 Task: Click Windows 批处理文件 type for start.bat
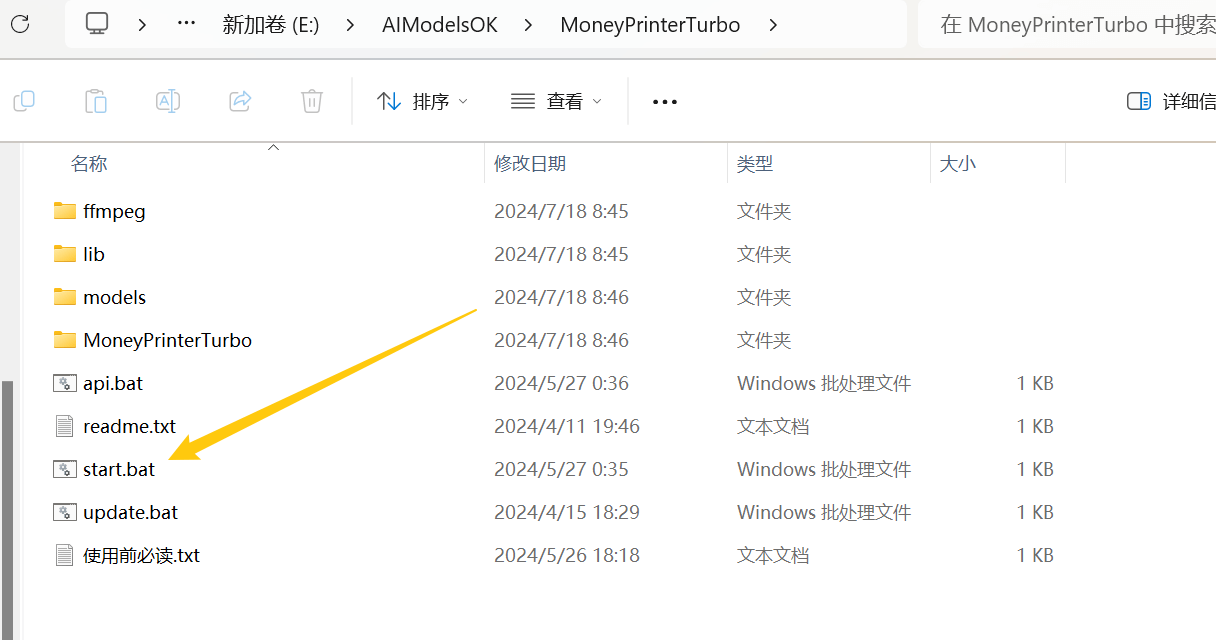[x=824, y=470]
